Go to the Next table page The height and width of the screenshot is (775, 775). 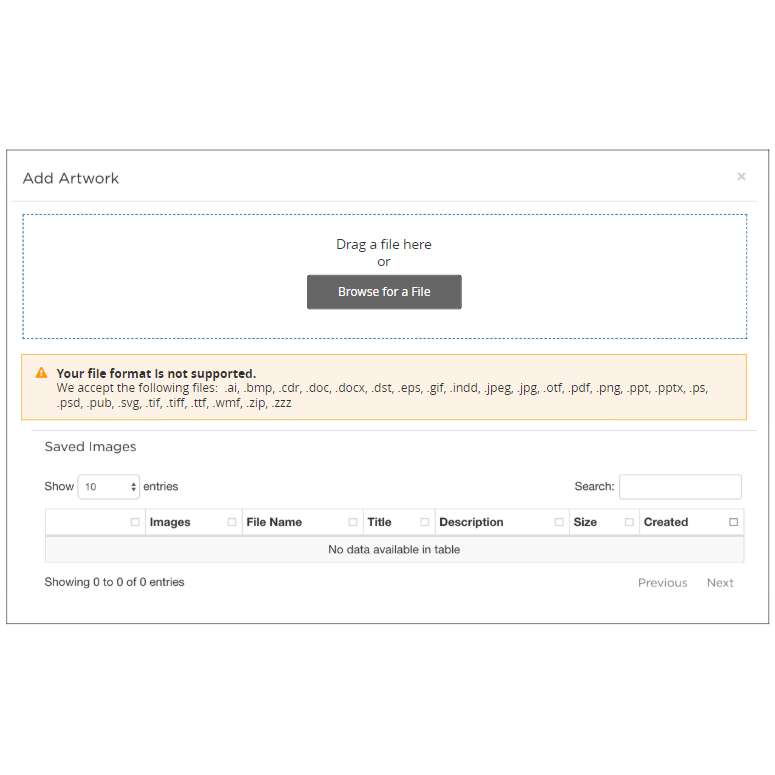click(720, 583)
